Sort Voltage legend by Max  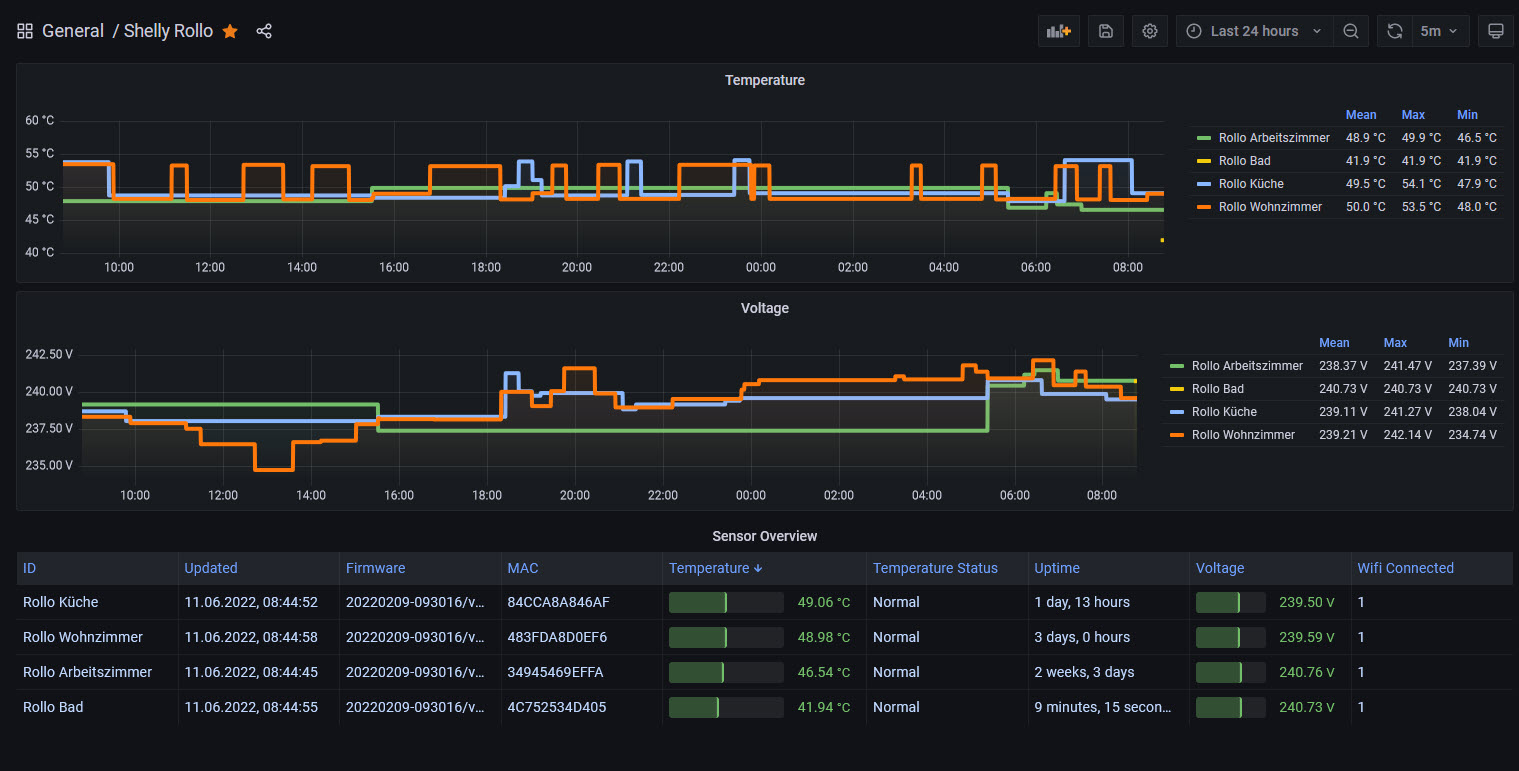[x=1395, y=343]
